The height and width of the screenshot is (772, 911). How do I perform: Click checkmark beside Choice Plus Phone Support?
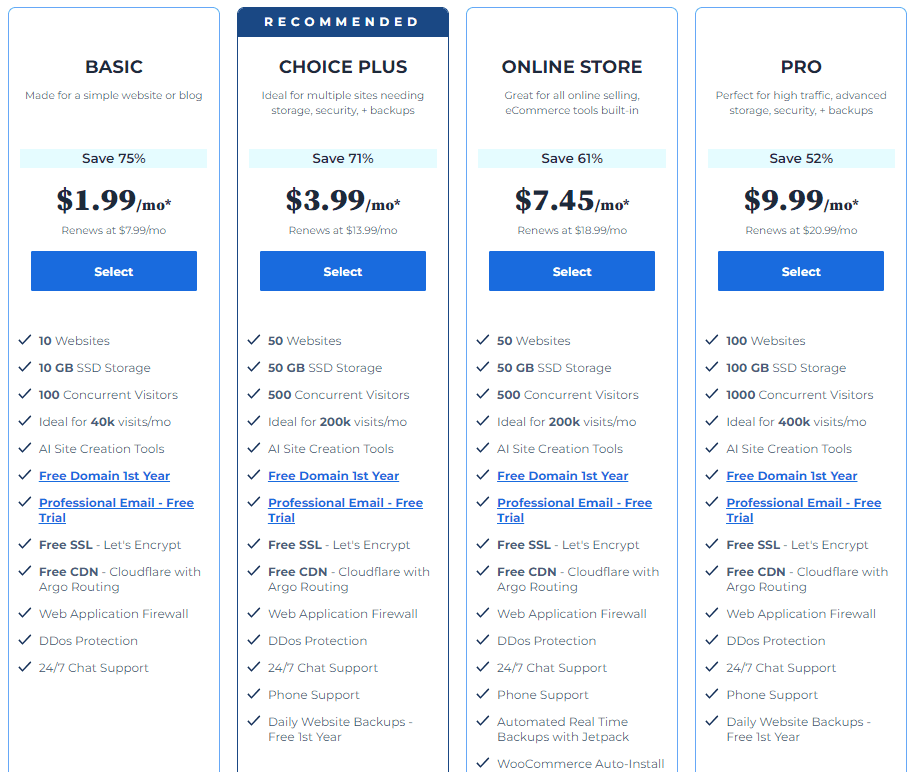click(x=253, y=694)
